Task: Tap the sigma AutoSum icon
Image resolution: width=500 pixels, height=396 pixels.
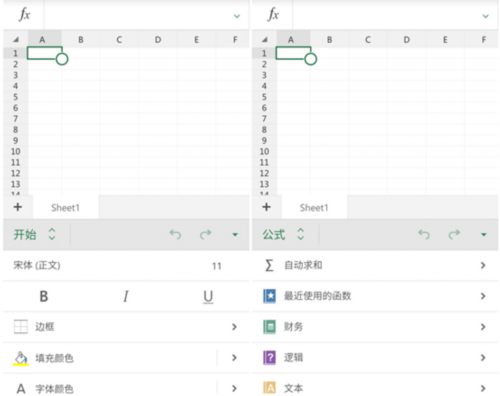Action: click(x=269, y=265)
